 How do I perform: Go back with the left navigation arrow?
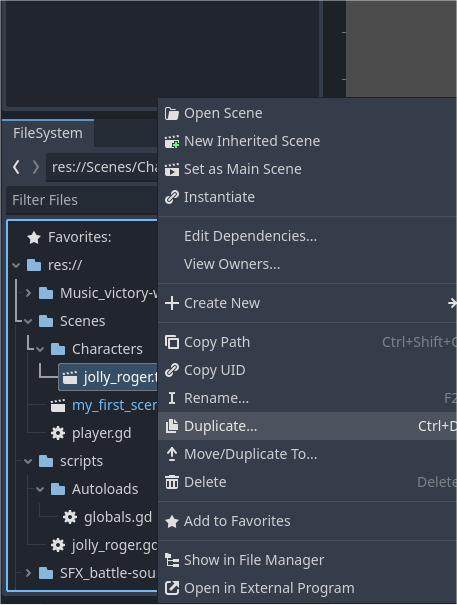(x=16, y=167)
